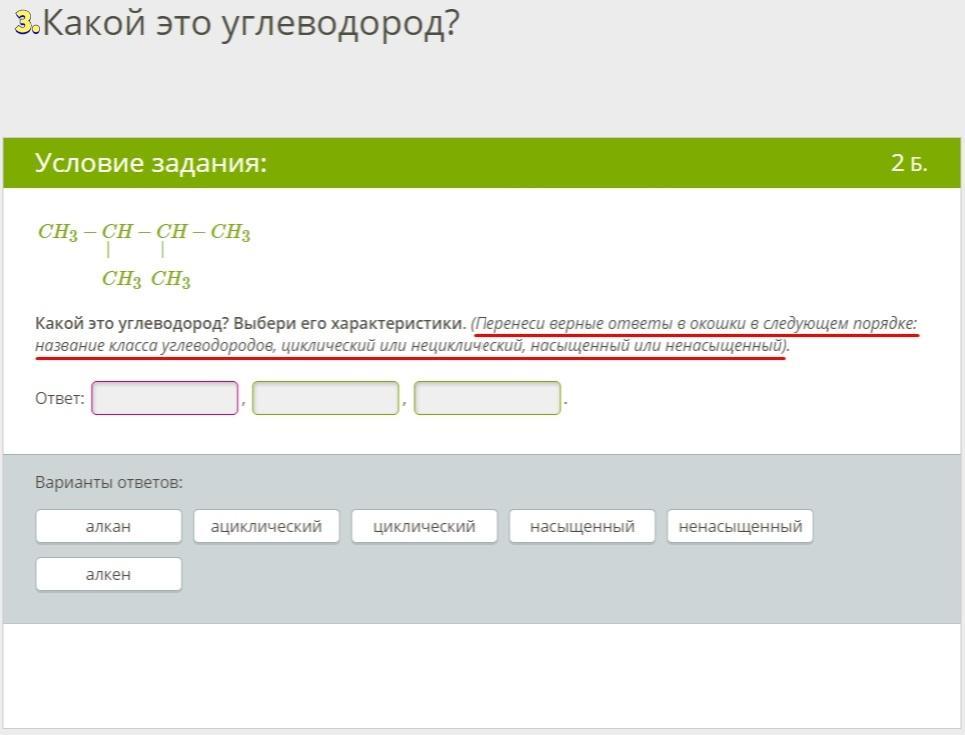
Task: Select the 'насыщенный' answer option
Action: (582, 526)
